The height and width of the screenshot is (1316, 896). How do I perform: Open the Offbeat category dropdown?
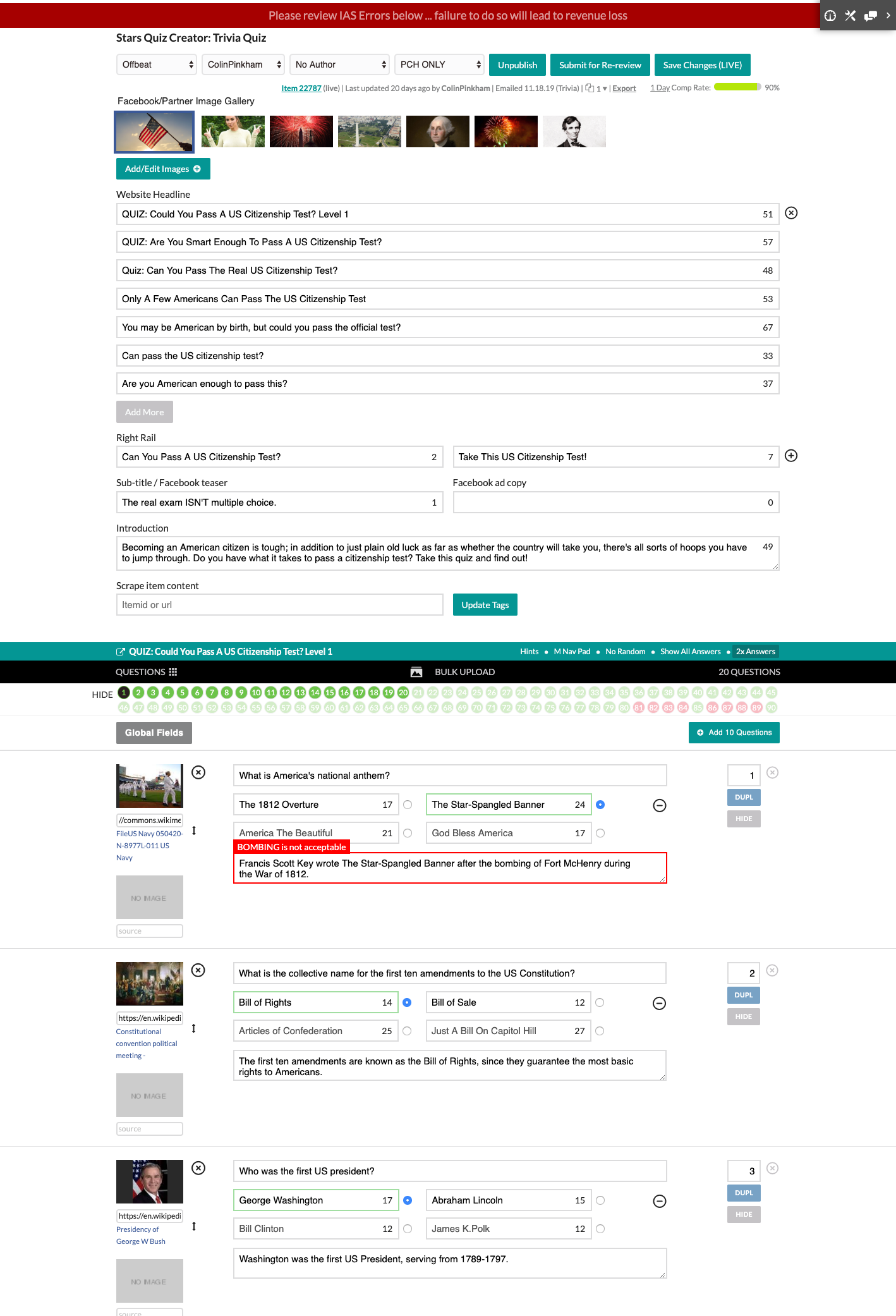click(x=157, y=64)
